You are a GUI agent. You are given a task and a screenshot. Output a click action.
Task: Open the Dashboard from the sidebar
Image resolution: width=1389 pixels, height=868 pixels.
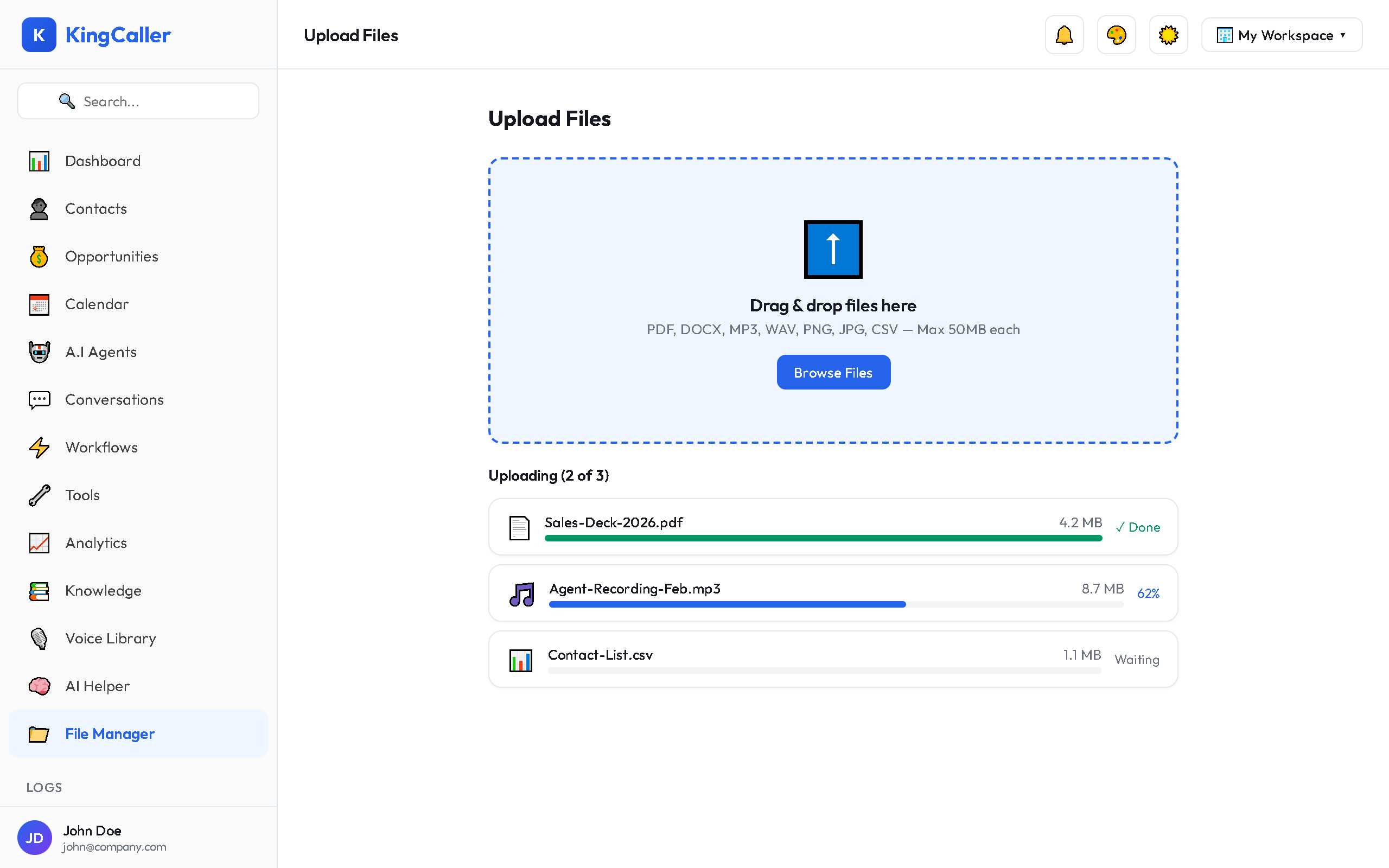coord(103,161)
